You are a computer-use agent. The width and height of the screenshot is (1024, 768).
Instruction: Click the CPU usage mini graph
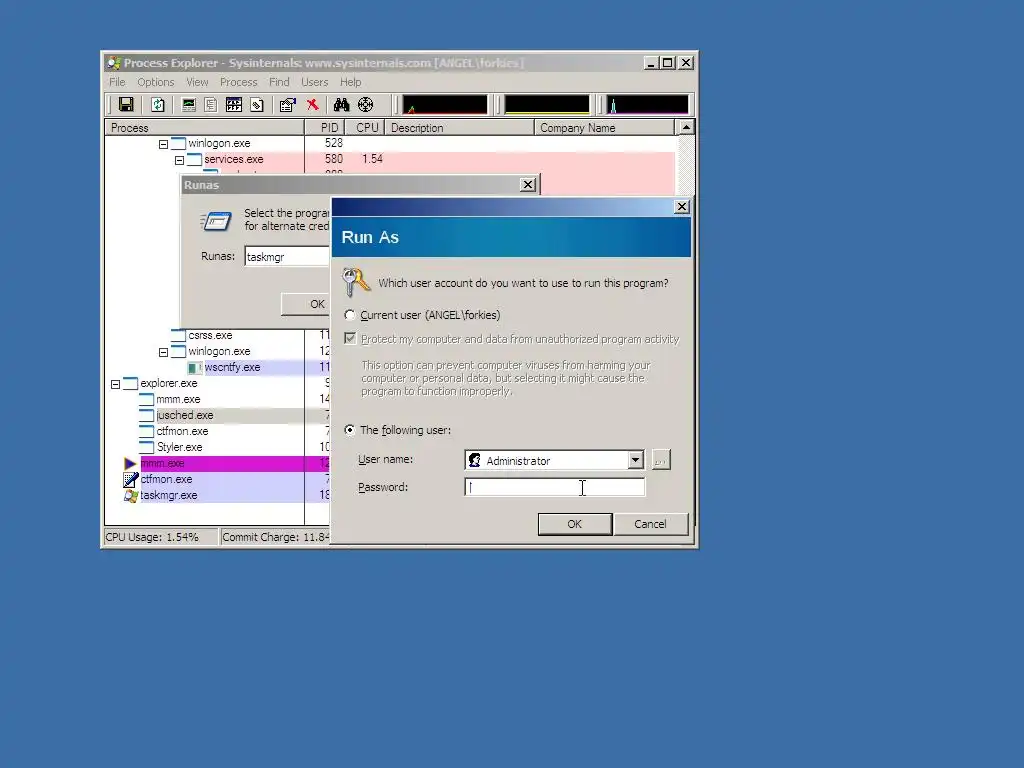click(445, 104)
